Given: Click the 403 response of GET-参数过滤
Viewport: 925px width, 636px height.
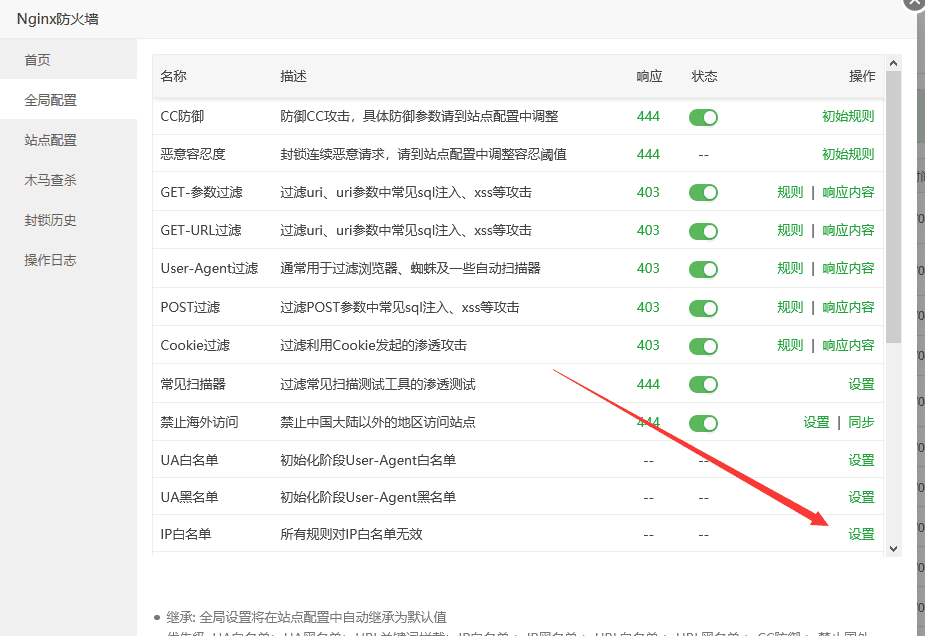Looking at the screenshot, I should pos(648,192).
